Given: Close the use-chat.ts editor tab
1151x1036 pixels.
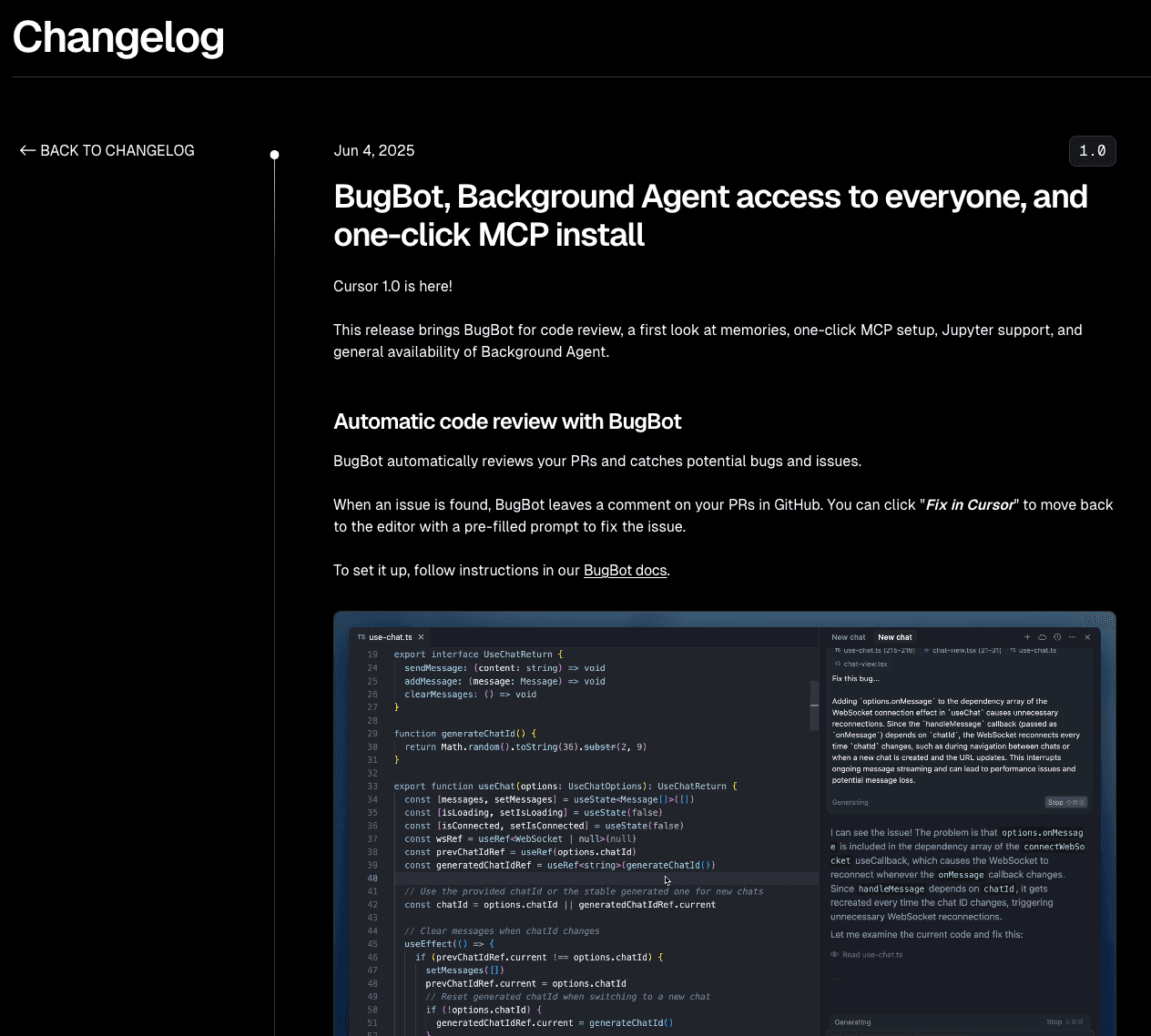Looking at the screenshot, I should pyautogui.click(x=421, y=637).
